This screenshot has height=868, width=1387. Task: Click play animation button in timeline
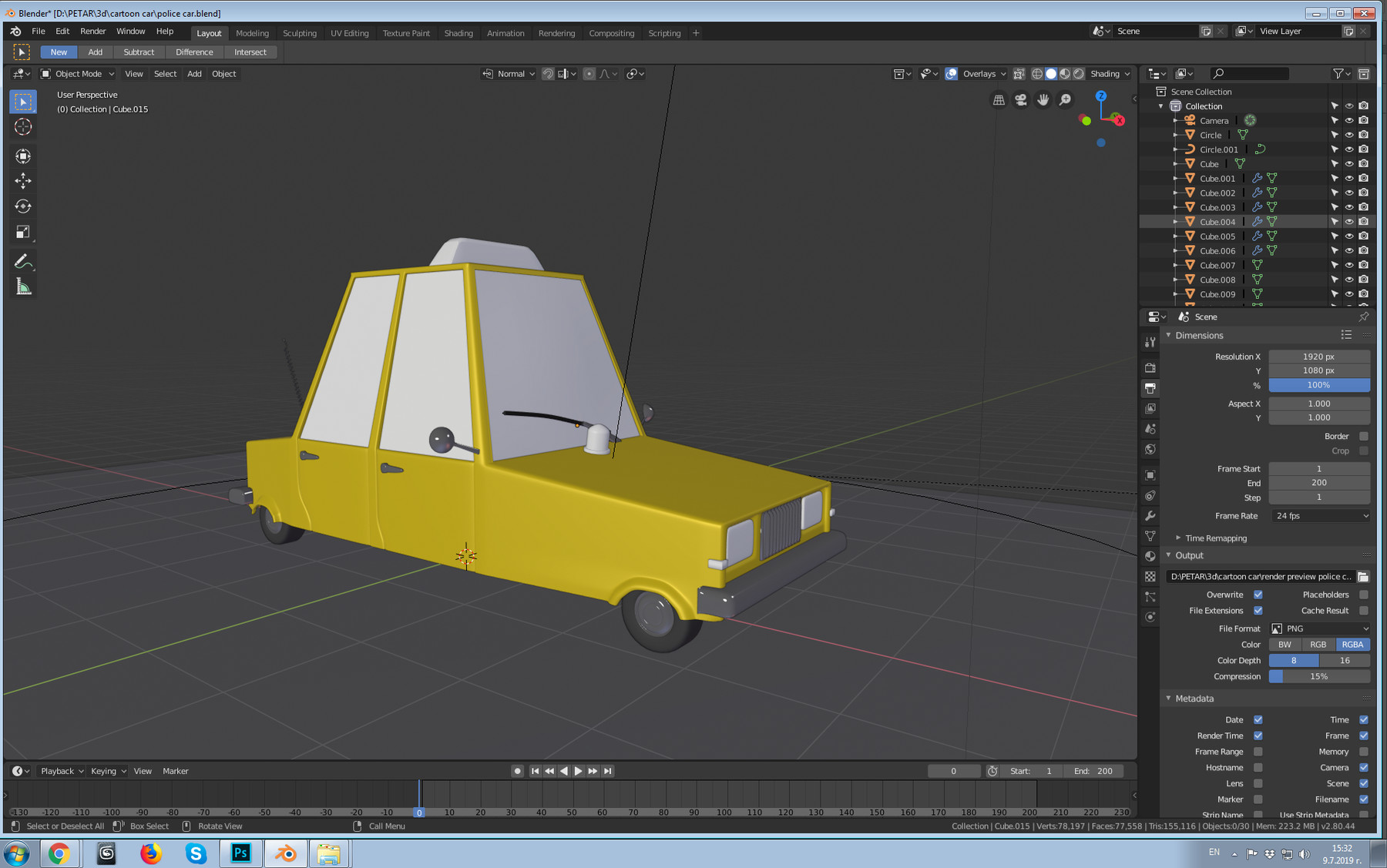578,771
